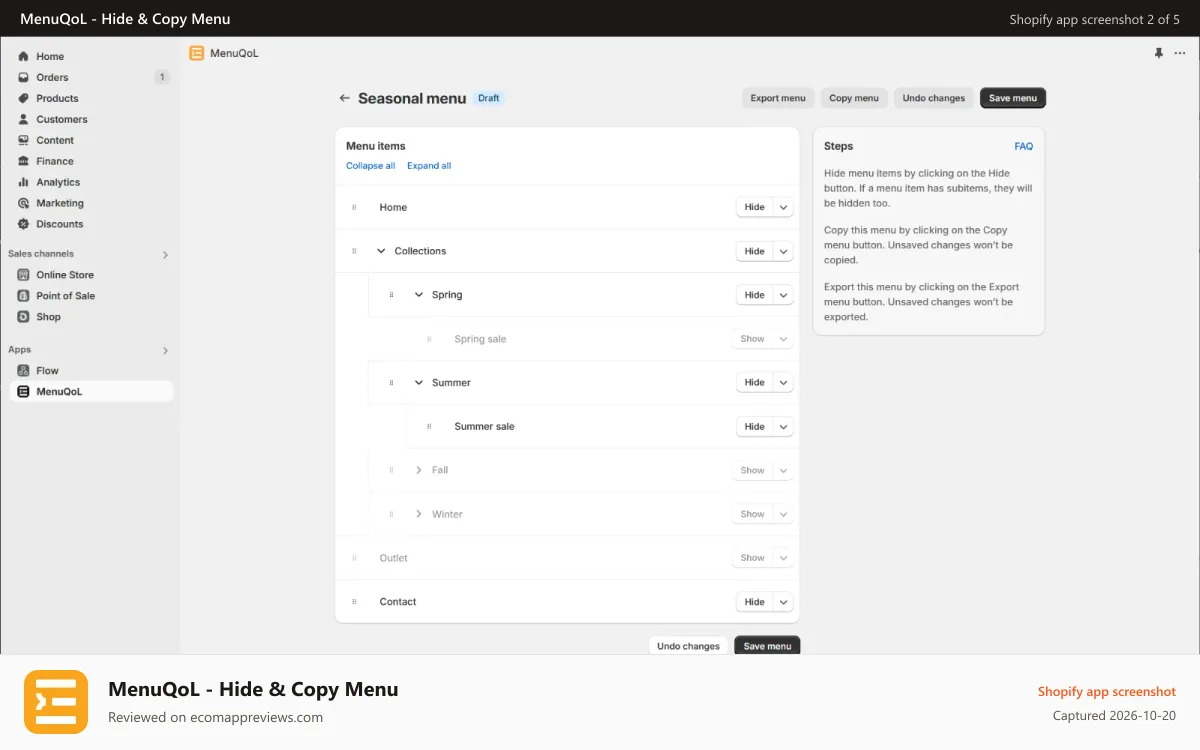The image size is (1200, 750).
Task: Click bottom Save menu button
Action: (767, 646)
